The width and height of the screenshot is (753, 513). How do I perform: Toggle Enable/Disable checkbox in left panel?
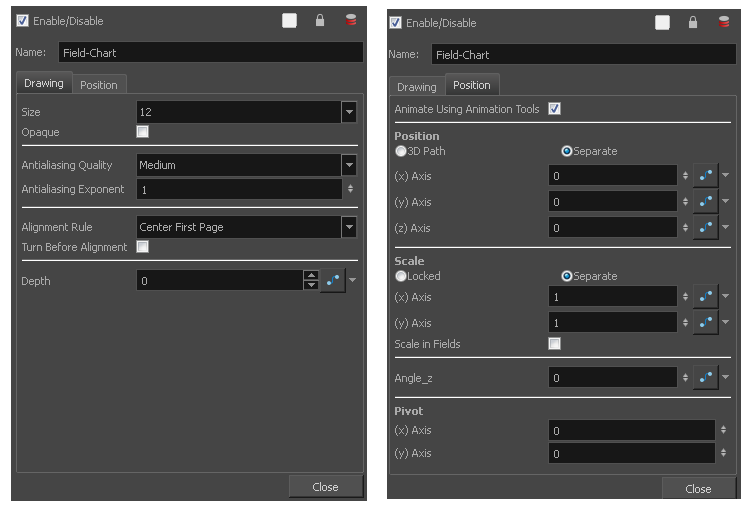point(22,21)
